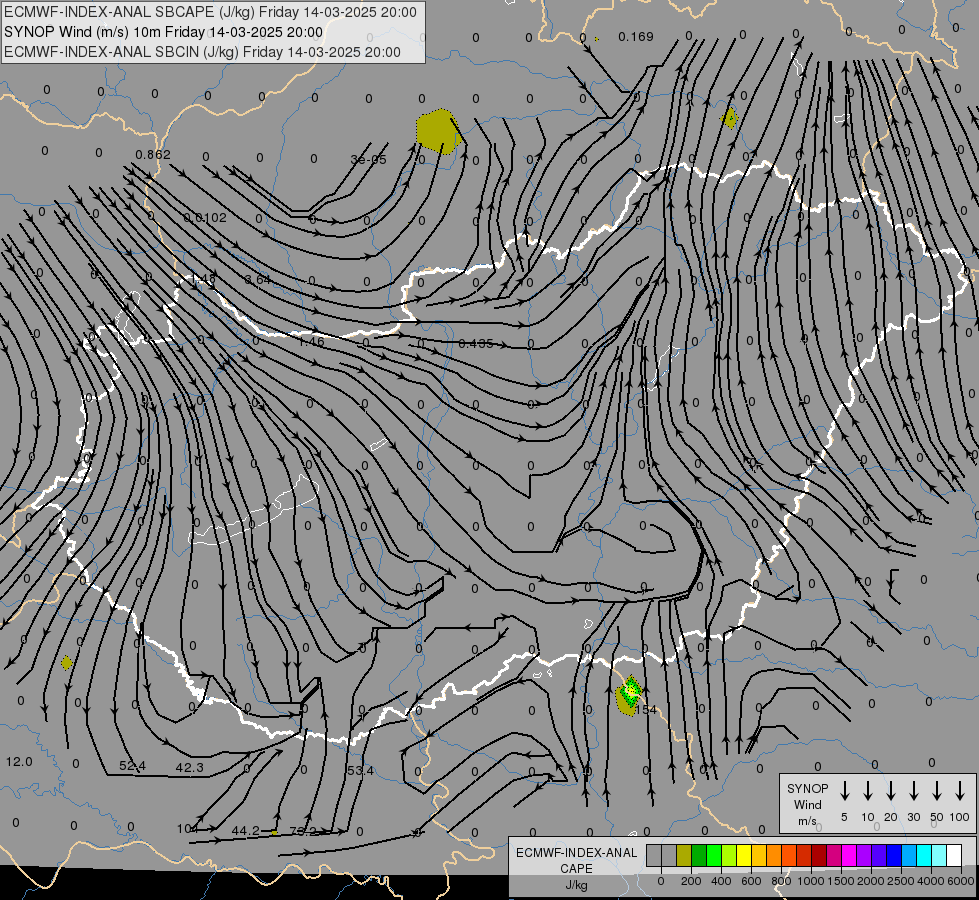Click the map value 73.2

303,831
